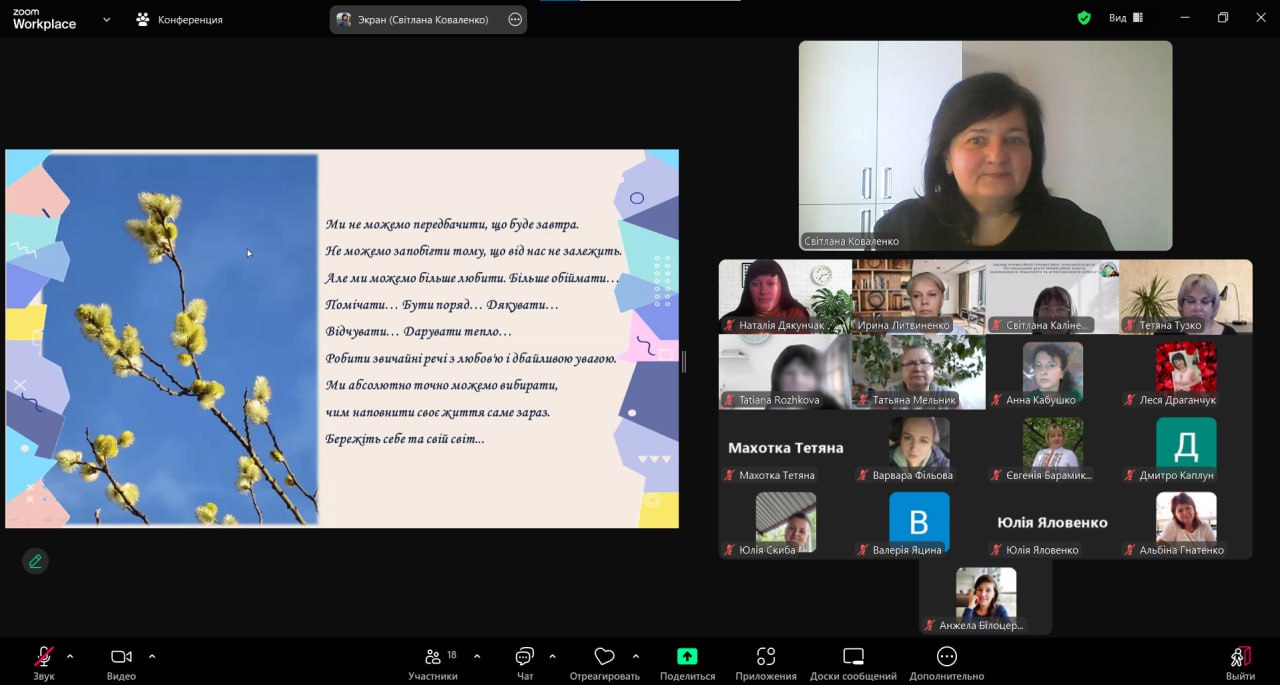Click the Выйти leave button
This screenshot has height=685, width=1280.
point(1240,663)
